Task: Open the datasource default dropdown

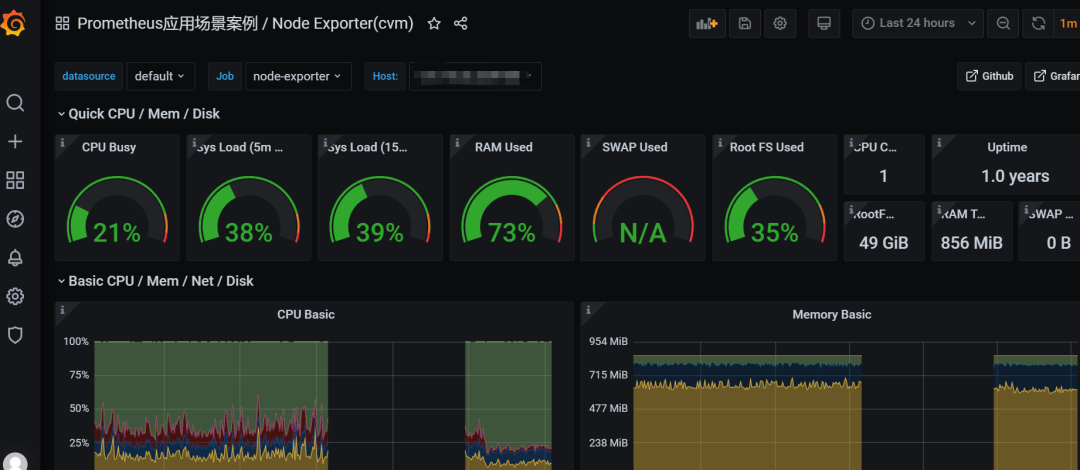Action: (160, 76)
